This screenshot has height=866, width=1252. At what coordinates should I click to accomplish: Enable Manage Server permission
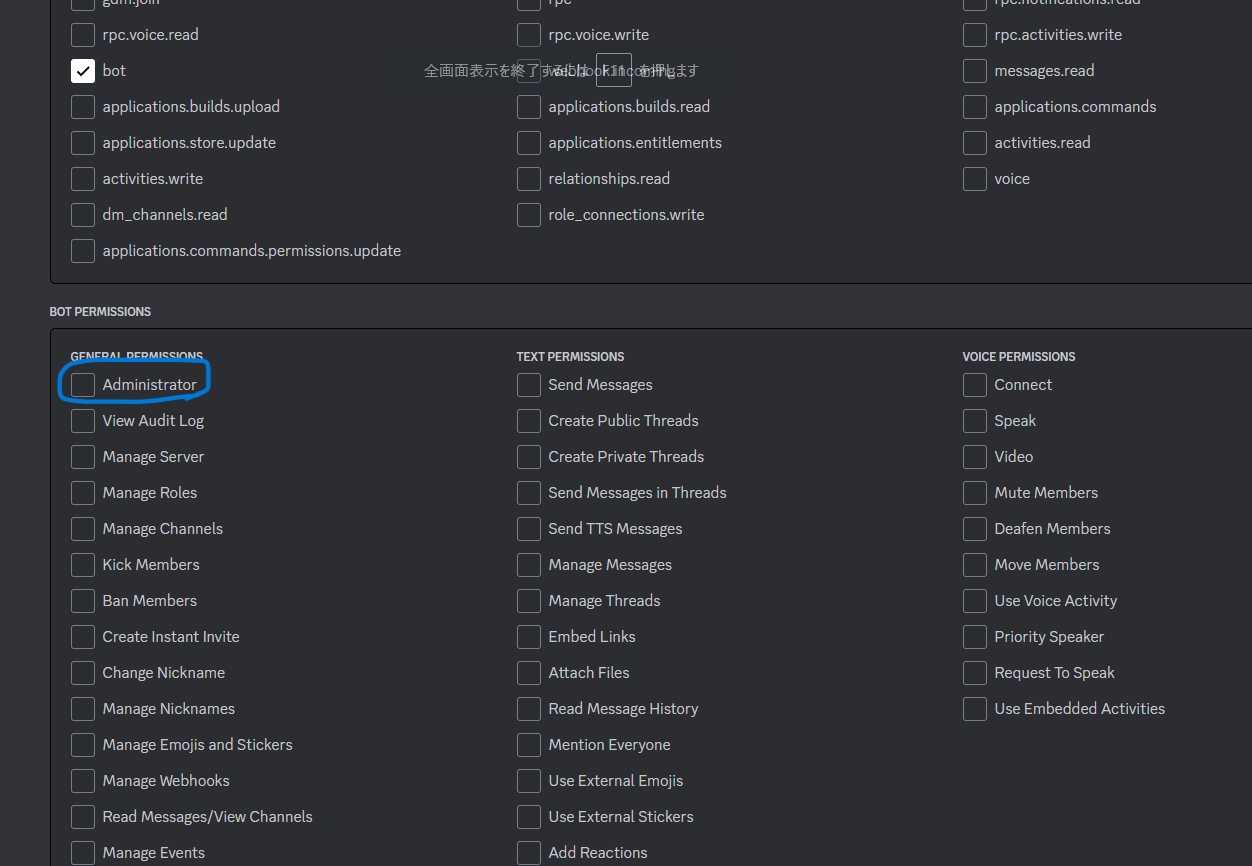(83, 457)
